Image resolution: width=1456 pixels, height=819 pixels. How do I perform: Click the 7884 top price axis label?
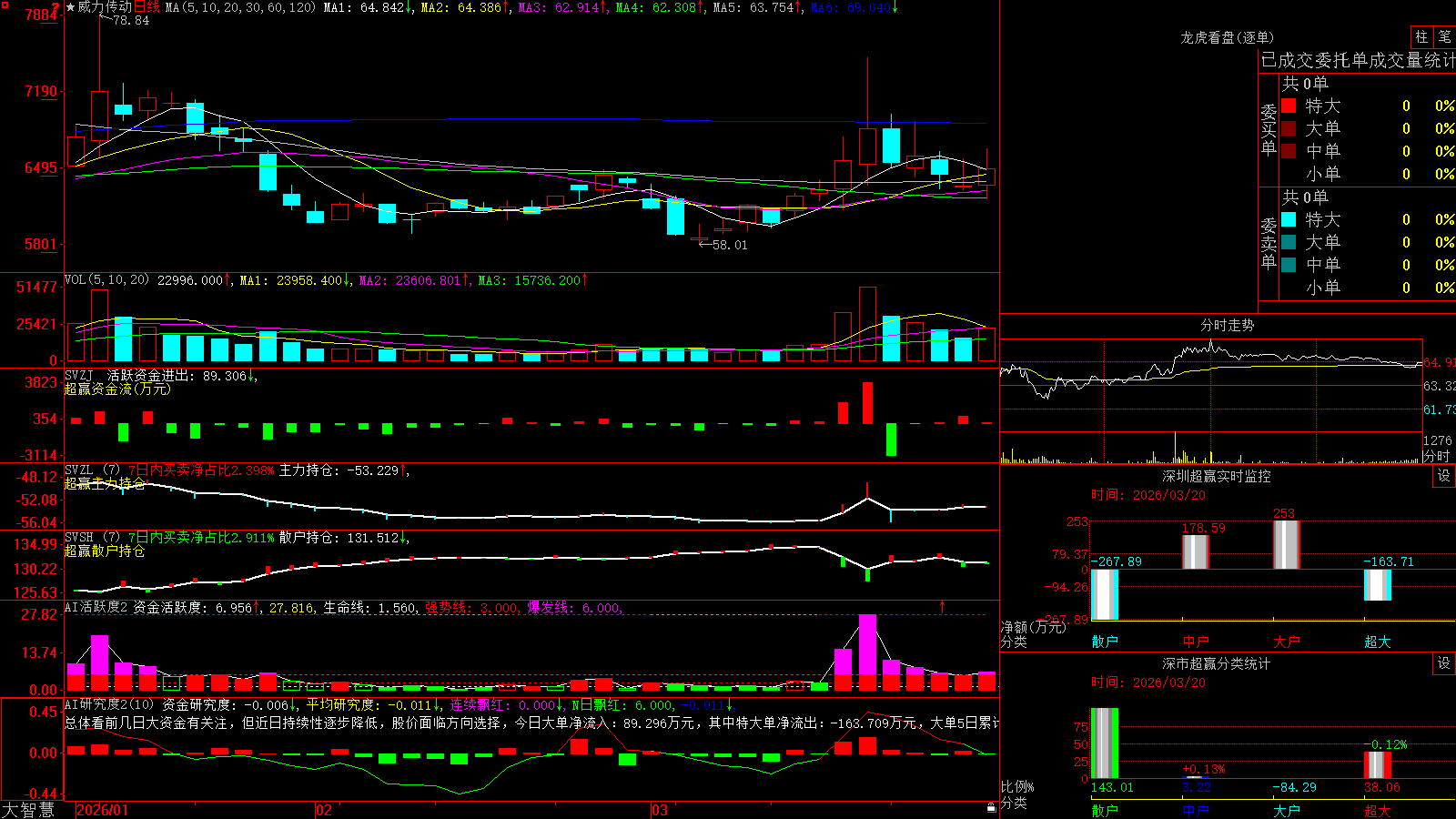(41, 15)
